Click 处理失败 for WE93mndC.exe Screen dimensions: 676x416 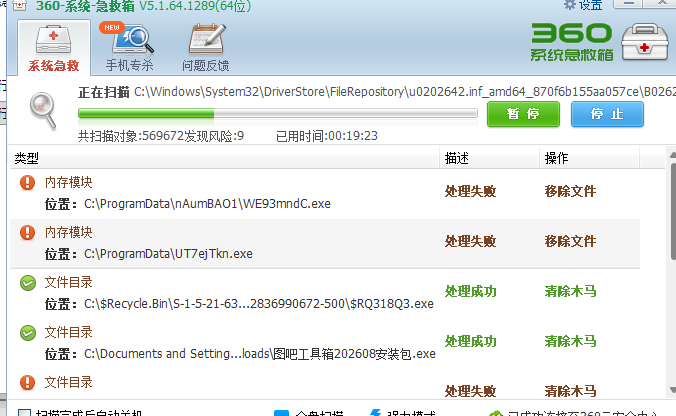coord(470,191)
